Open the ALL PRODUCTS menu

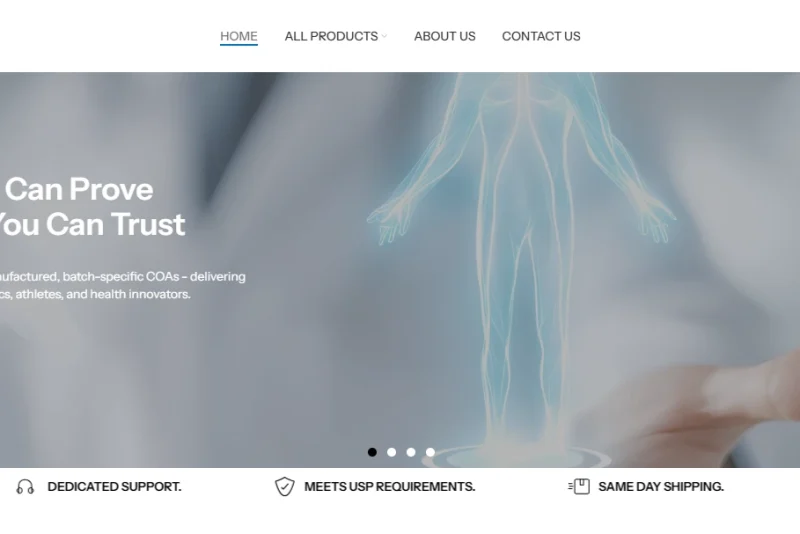pos(332,36)
